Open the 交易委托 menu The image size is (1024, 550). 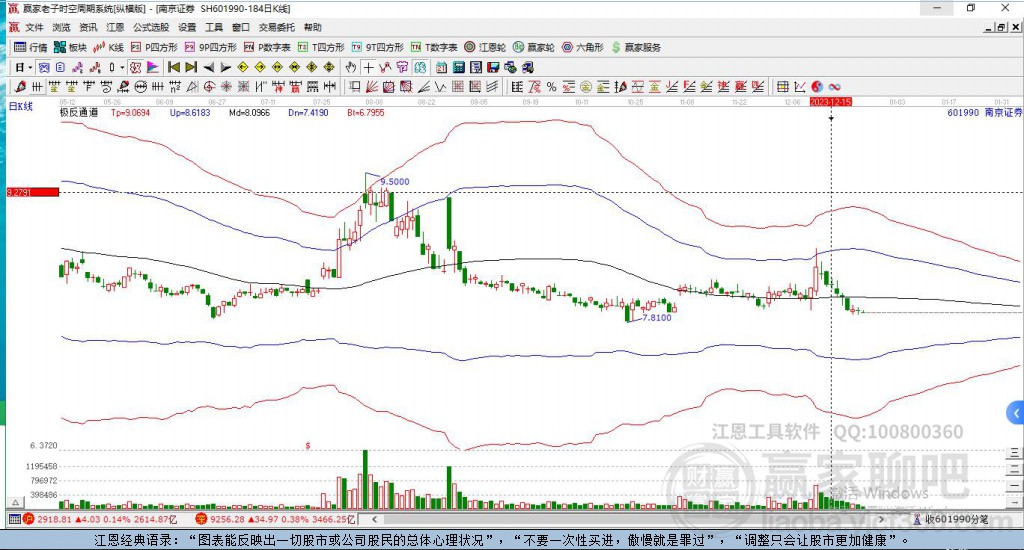276,27
